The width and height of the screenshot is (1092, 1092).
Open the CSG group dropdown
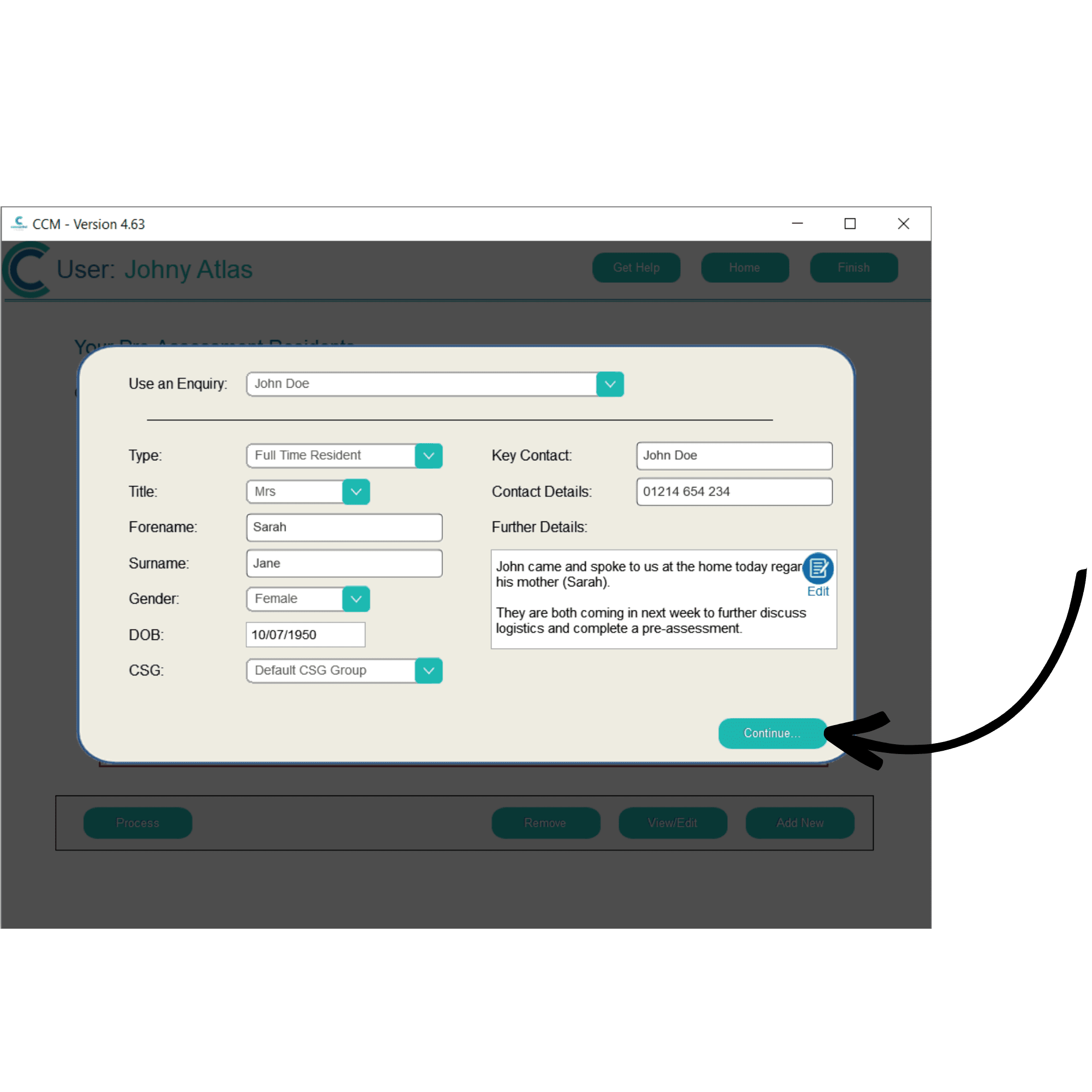(429, 671)
